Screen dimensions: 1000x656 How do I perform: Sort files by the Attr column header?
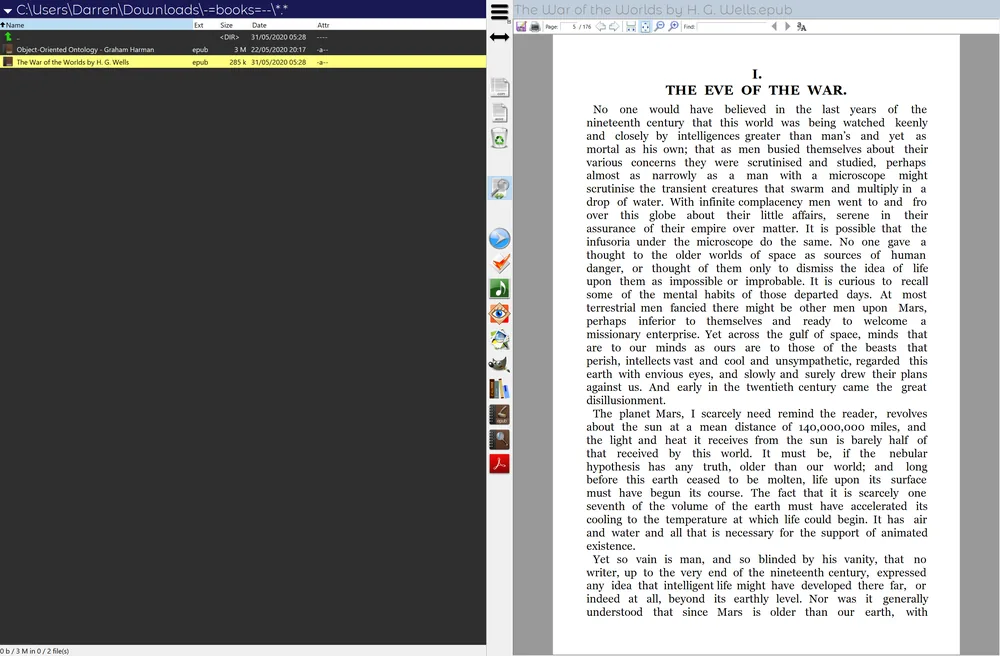(x=323, y=25)
